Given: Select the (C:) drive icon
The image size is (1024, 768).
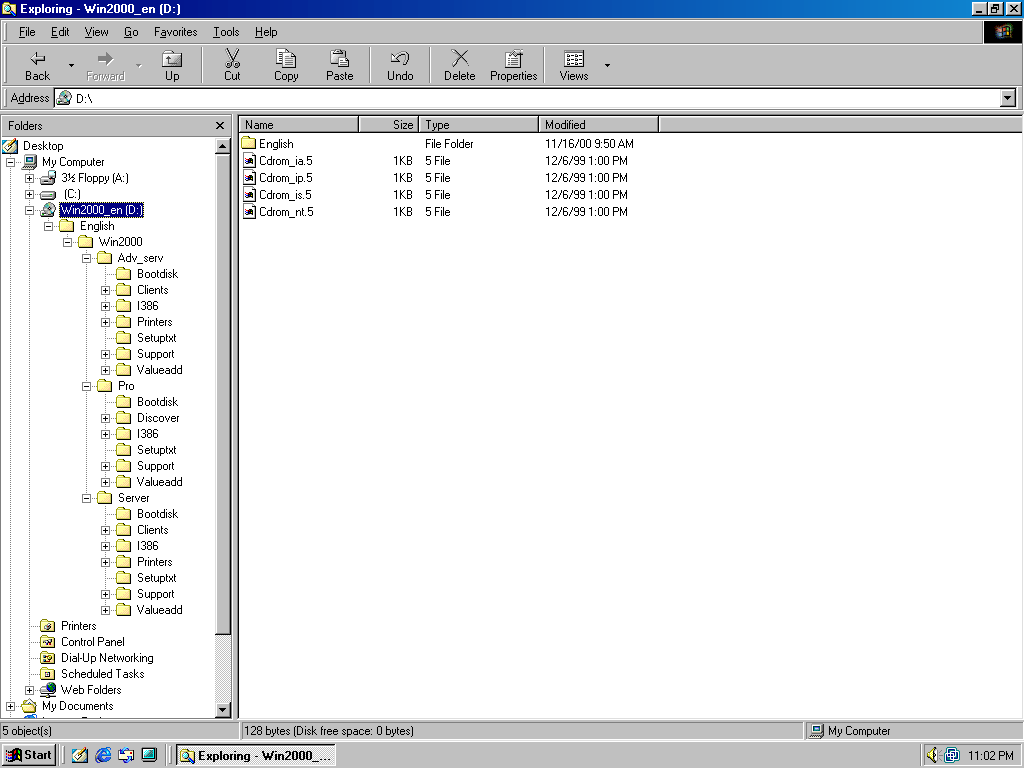Looking at the screenshot, I should [x=48, y=195].
